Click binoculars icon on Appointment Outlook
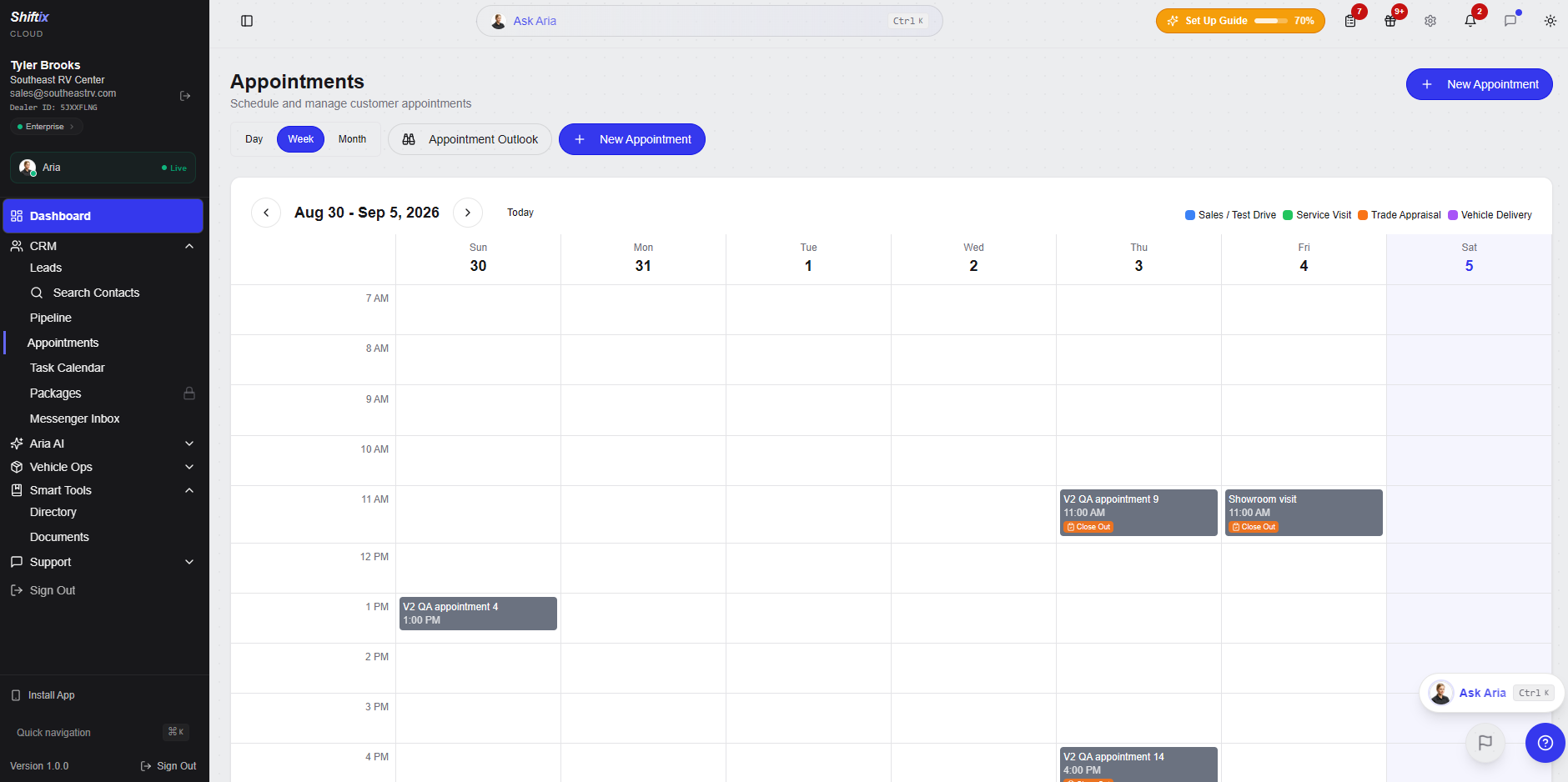1568x782 pixels. 409,139
